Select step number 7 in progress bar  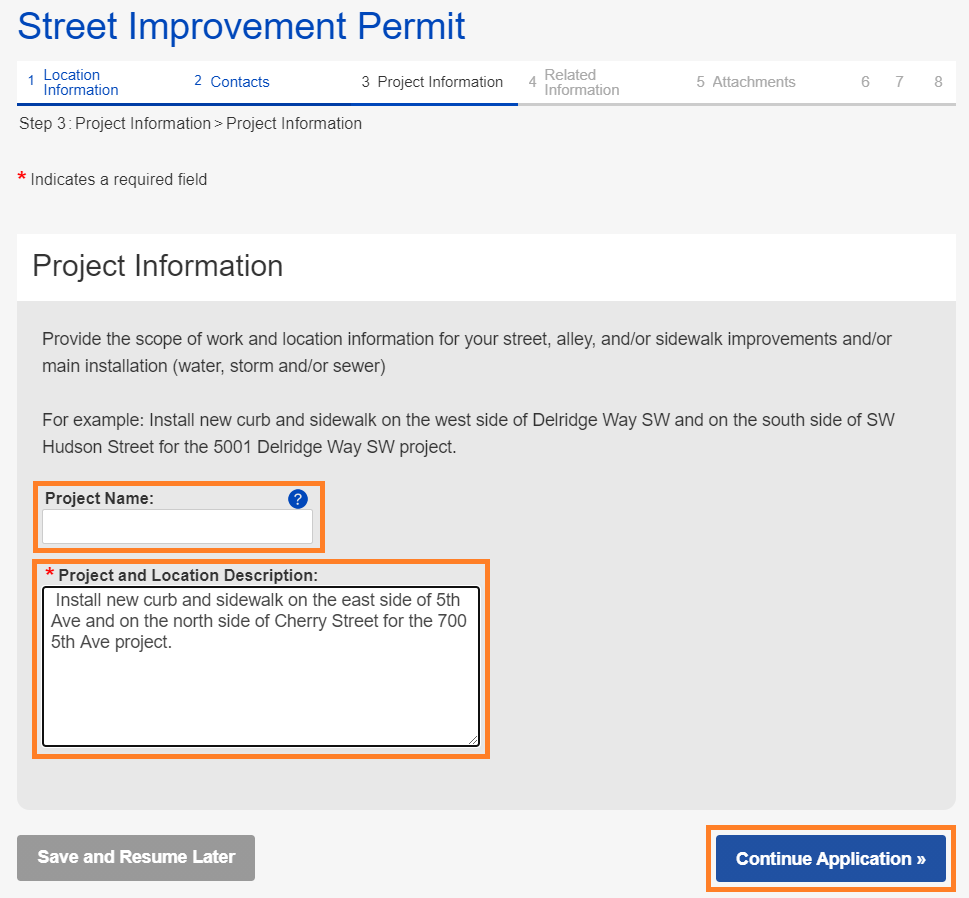tap(900, 82)
